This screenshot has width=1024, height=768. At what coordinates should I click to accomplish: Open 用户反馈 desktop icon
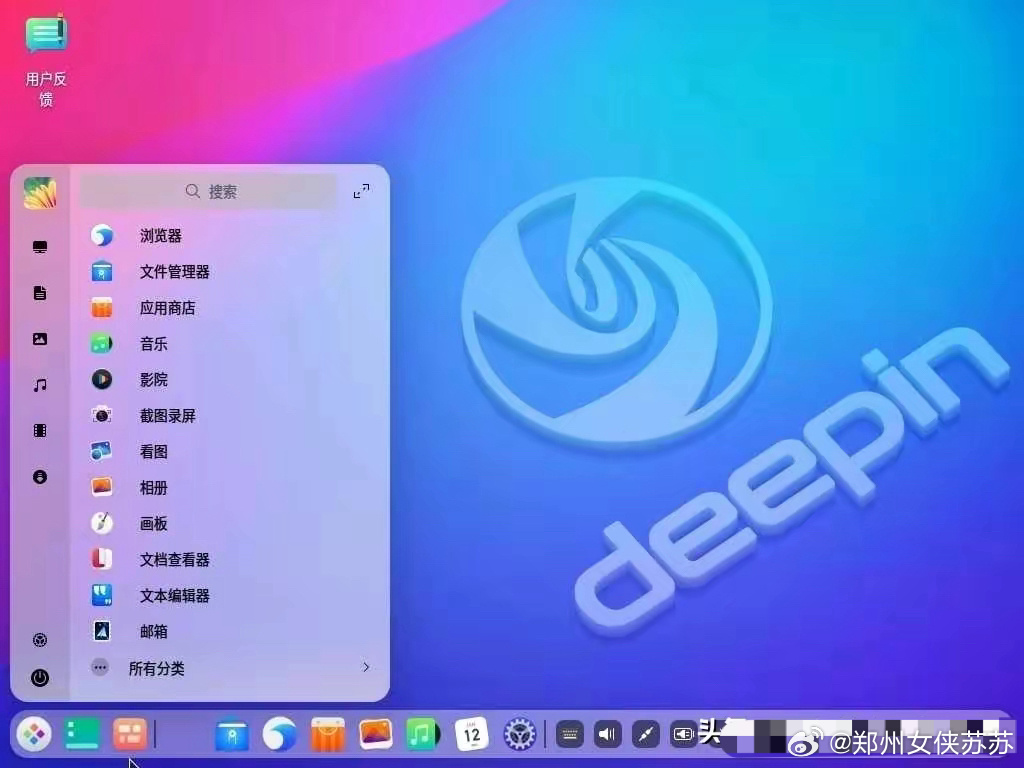46,60
